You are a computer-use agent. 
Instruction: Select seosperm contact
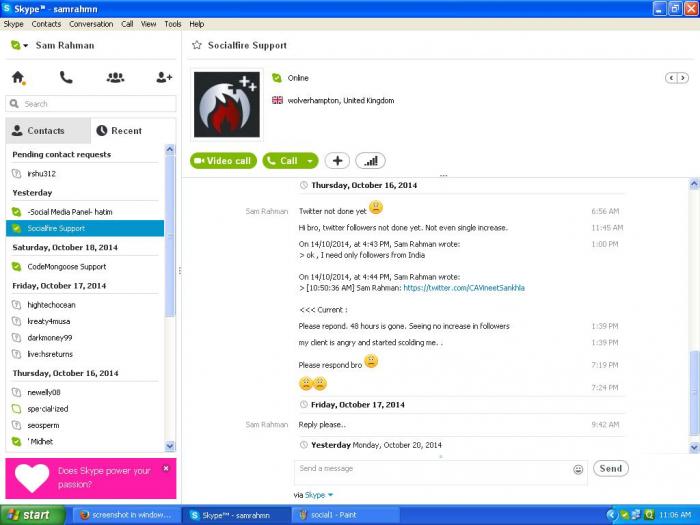pos(85,425)
